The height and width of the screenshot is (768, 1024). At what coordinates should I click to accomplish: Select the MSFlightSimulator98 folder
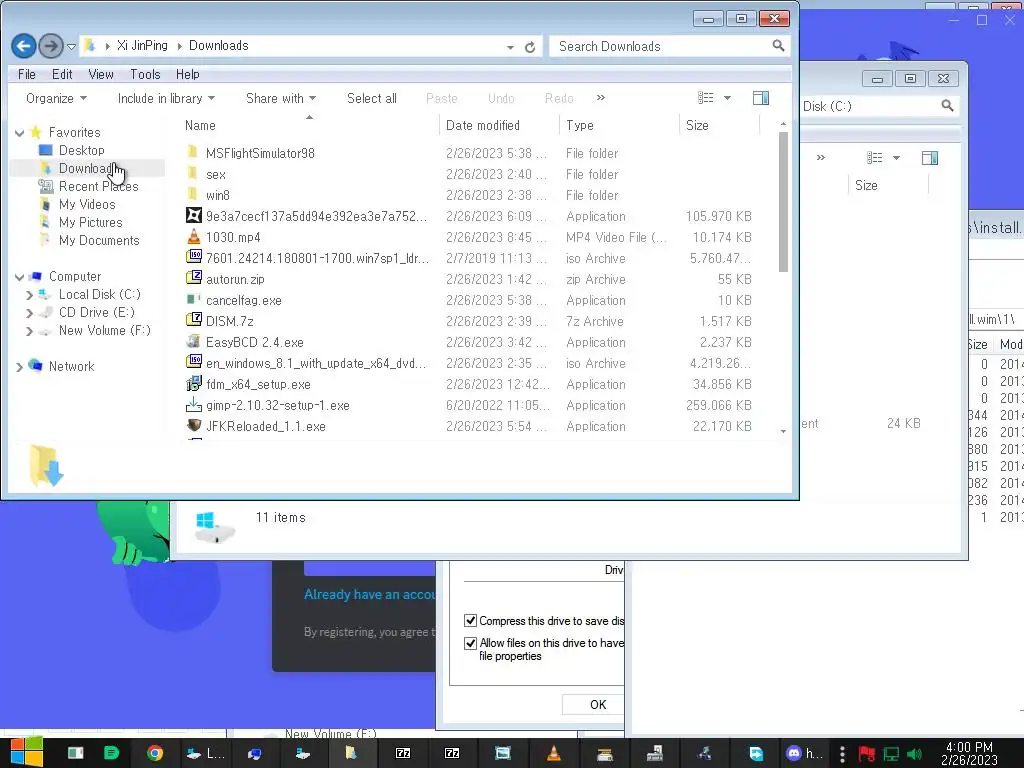[x=260, y=153]
